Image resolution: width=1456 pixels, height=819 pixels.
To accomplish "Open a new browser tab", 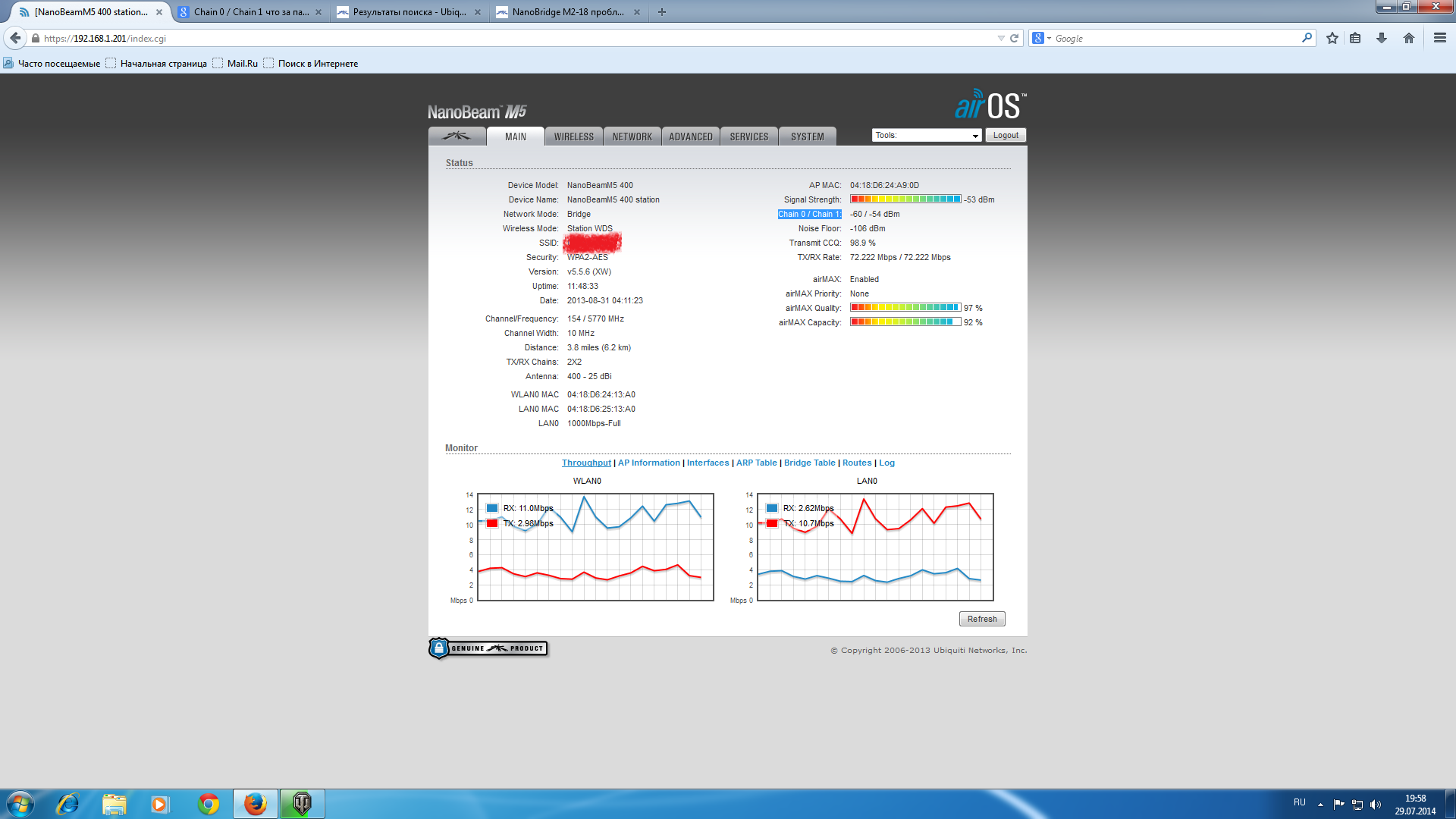I will pos(662,12).
